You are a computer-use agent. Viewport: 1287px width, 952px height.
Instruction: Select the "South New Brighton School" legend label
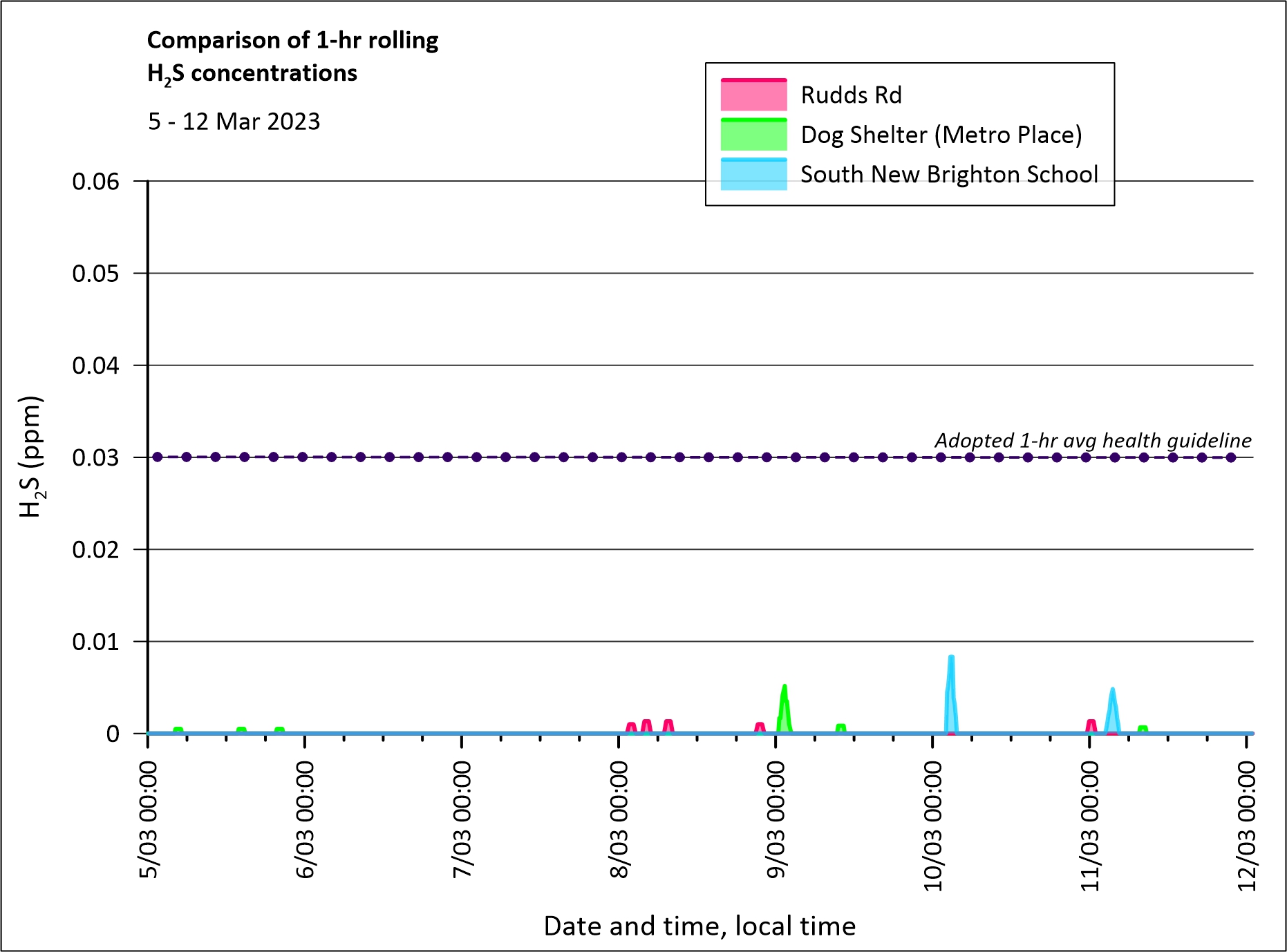[x=949, y=174]
